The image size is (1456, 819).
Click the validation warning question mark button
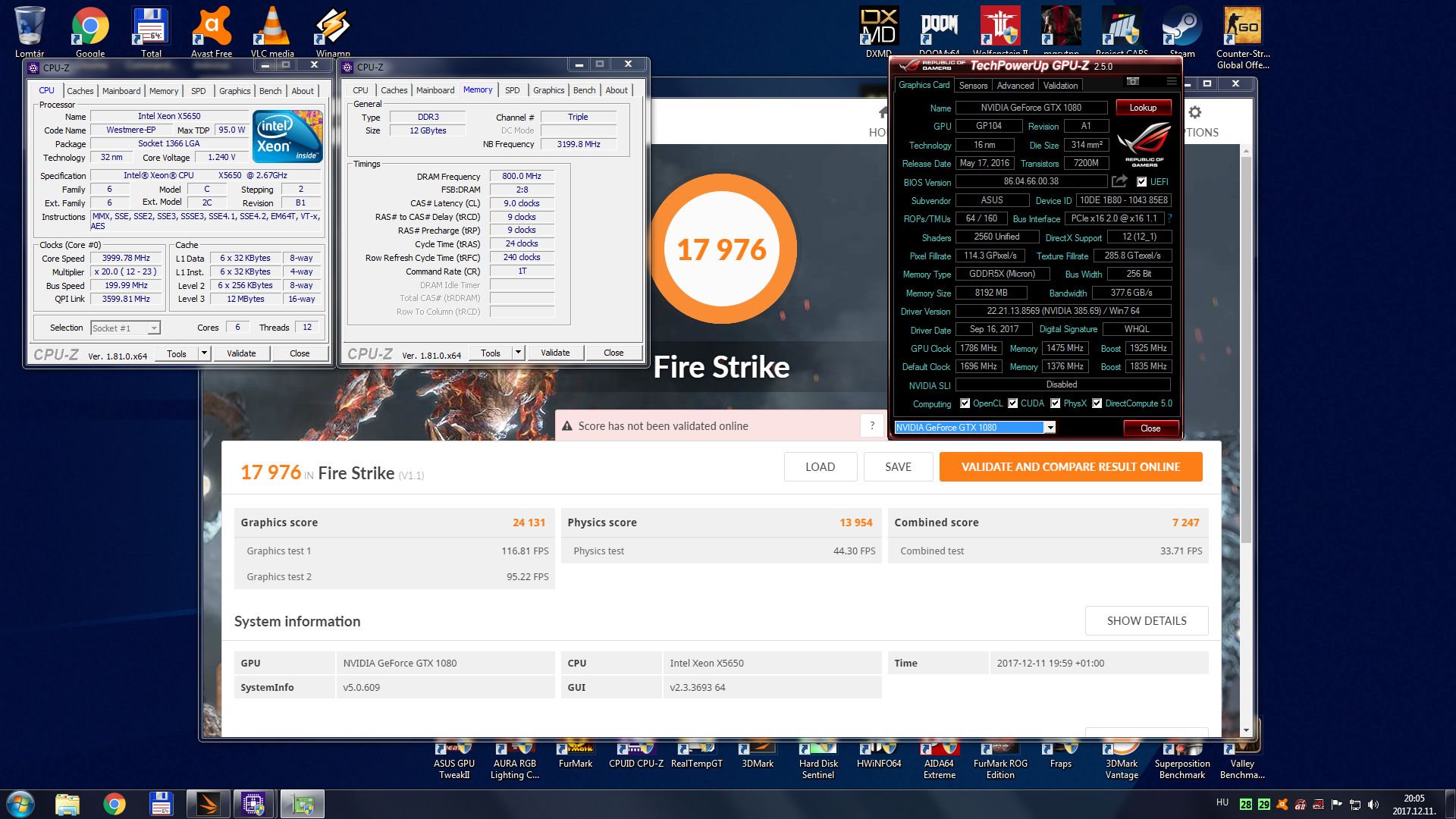pos(872,425)
